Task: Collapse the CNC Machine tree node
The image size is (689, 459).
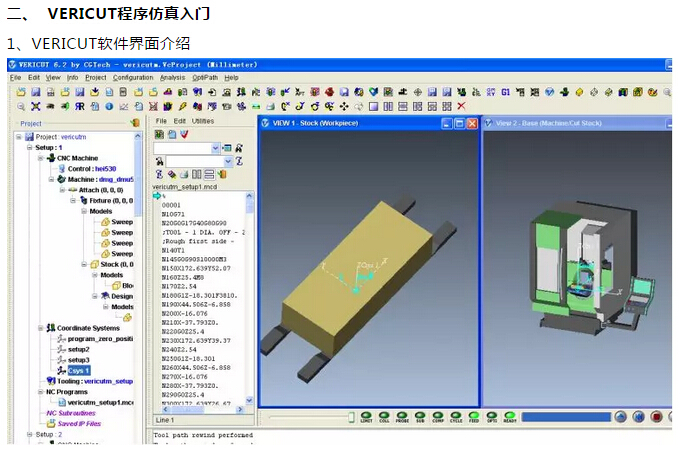Action: (40, 158)
